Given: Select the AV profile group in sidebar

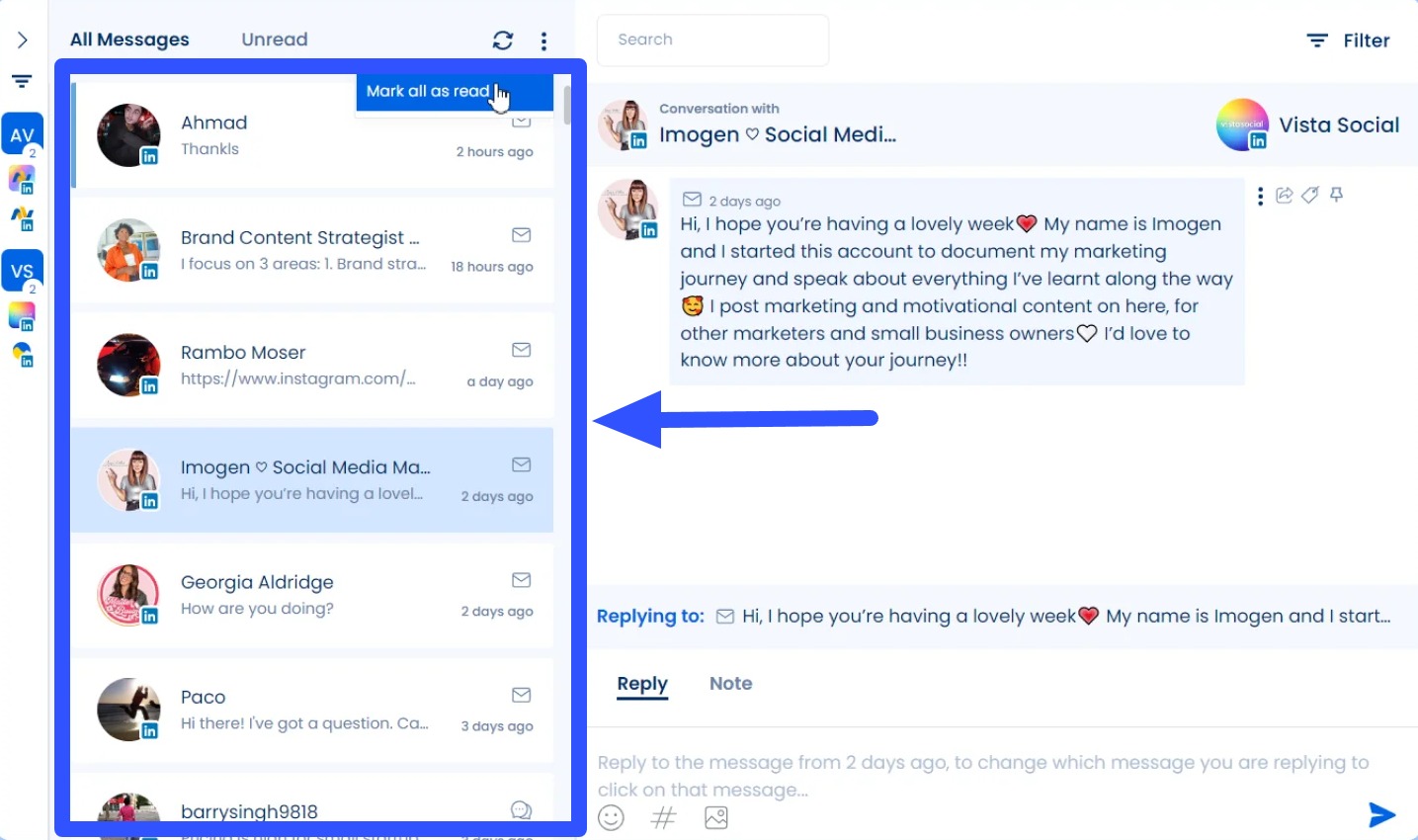Looking at the screenshot, I should coord(22,133).
